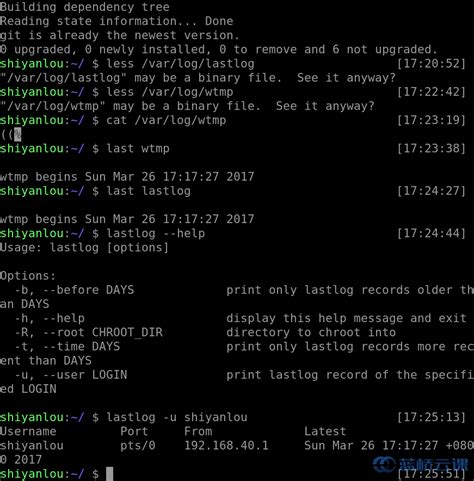The width and height of the screenshot is (474, 481).
Task: Click the IP address 192.168.40.1
Action: (226, 446)
